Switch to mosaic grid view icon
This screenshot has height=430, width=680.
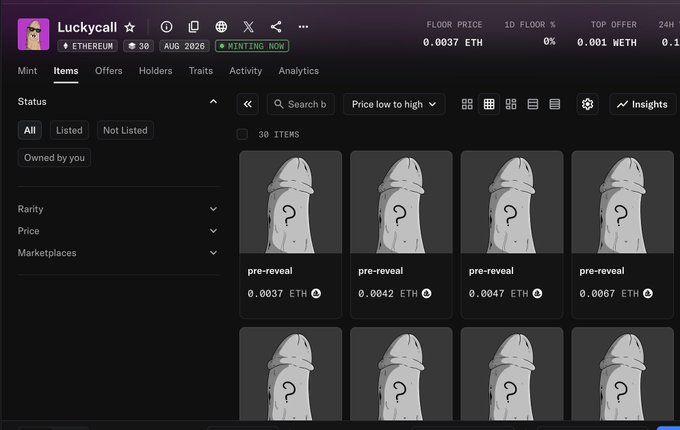click(x=511, y=104)
